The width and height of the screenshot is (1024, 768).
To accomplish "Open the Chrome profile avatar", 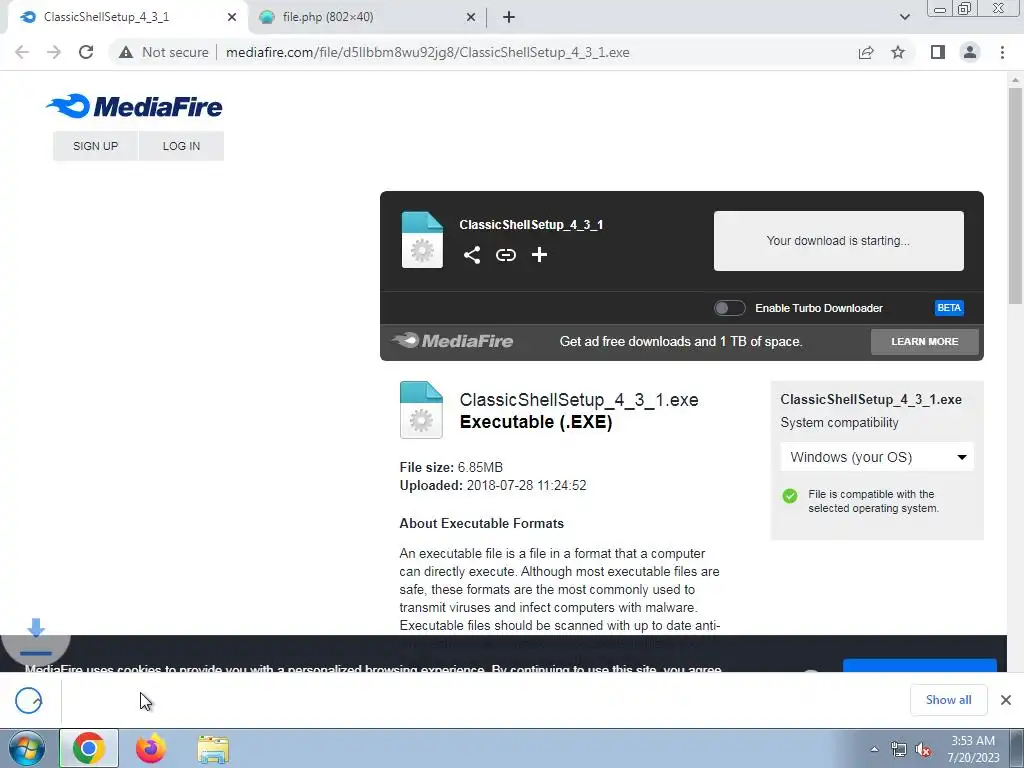I will [970, 52].
